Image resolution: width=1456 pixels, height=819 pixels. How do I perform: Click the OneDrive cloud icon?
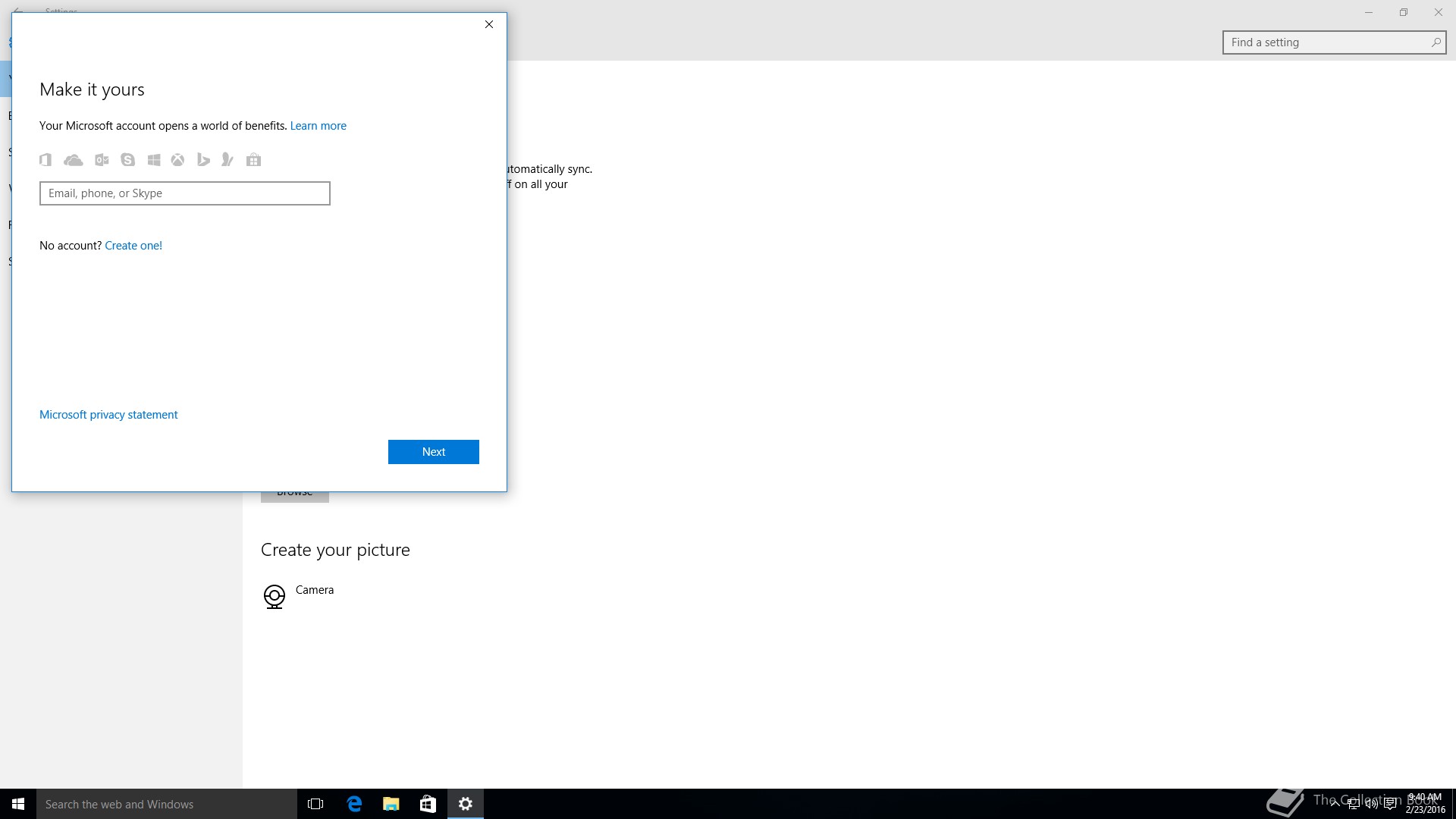[74, 160]
